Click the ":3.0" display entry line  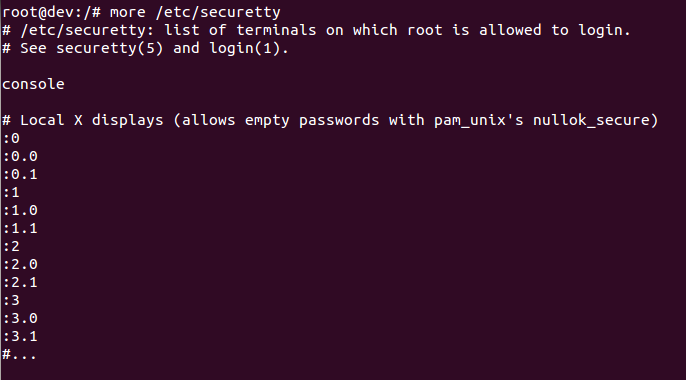20,318
